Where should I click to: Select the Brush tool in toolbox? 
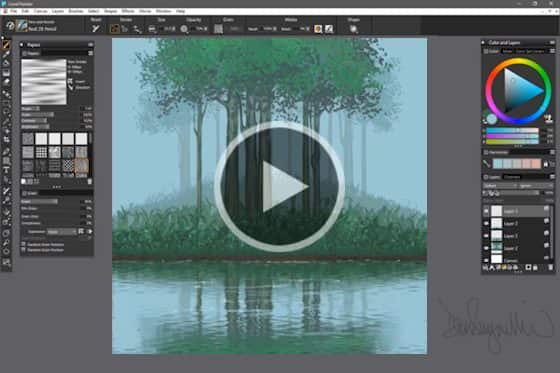coord(6,45)
